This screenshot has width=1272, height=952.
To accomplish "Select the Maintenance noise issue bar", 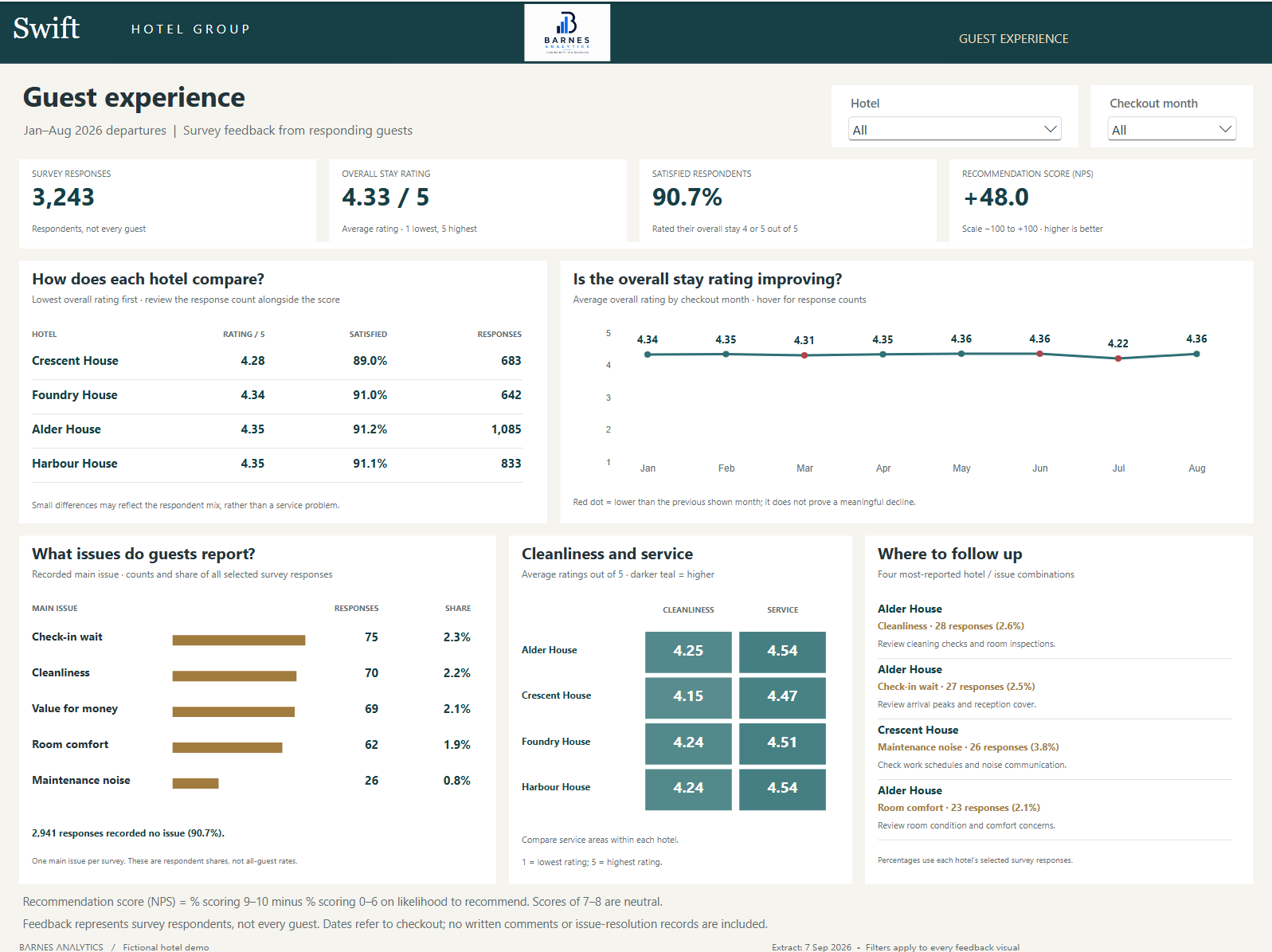I will [195, 783].
